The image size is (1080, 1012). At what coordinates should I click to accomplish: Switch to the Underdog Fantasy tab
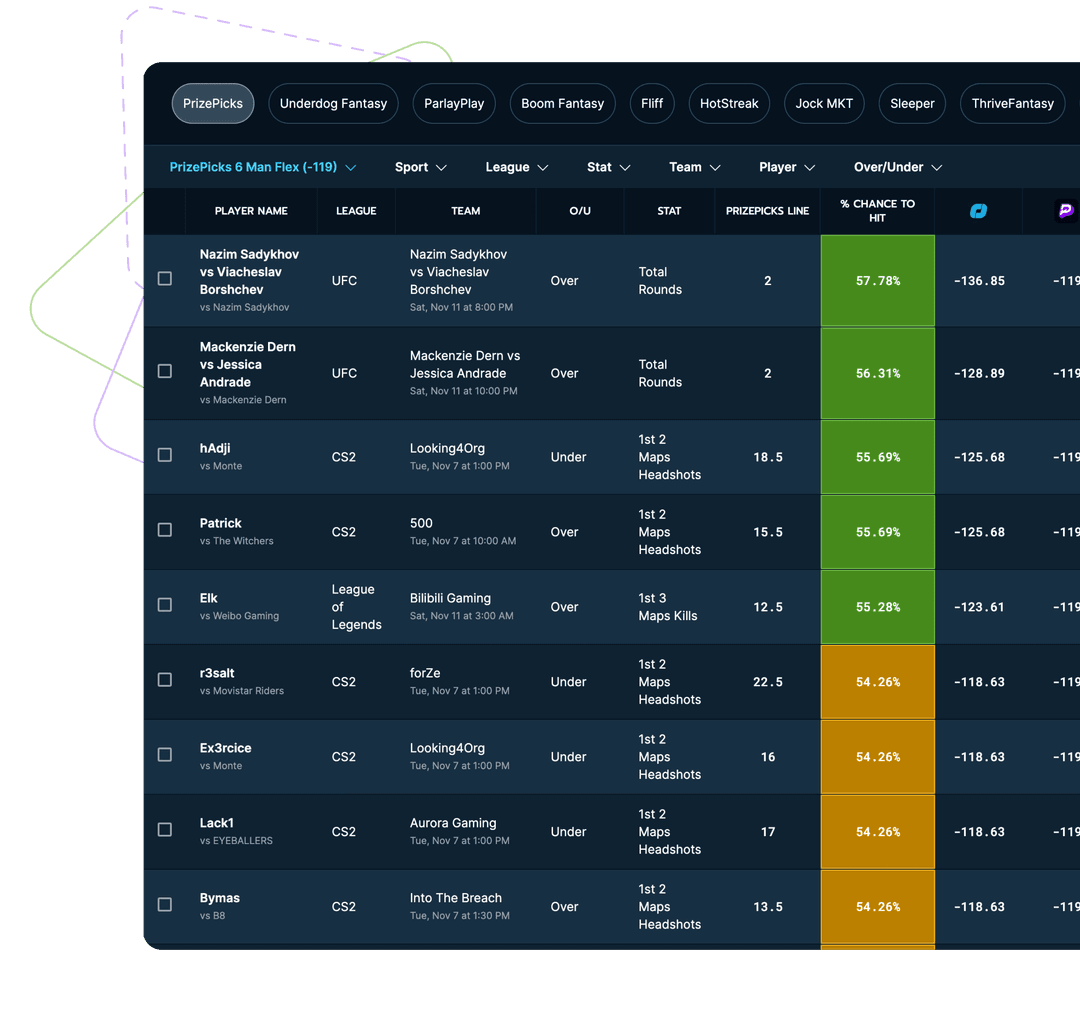[x=333, y=103]
